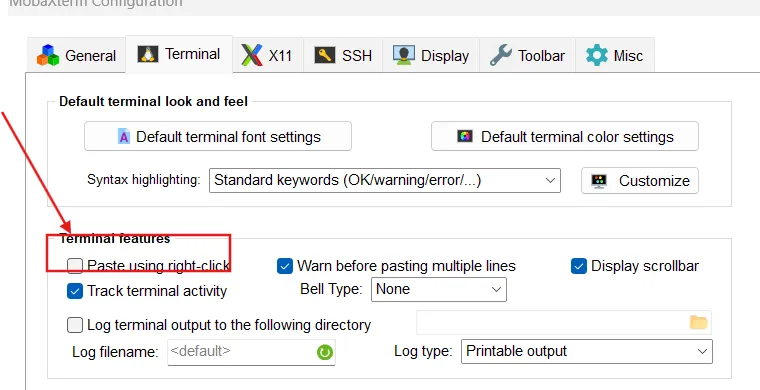
Task: Open Default terminal font settings
Action: (218, 137)
